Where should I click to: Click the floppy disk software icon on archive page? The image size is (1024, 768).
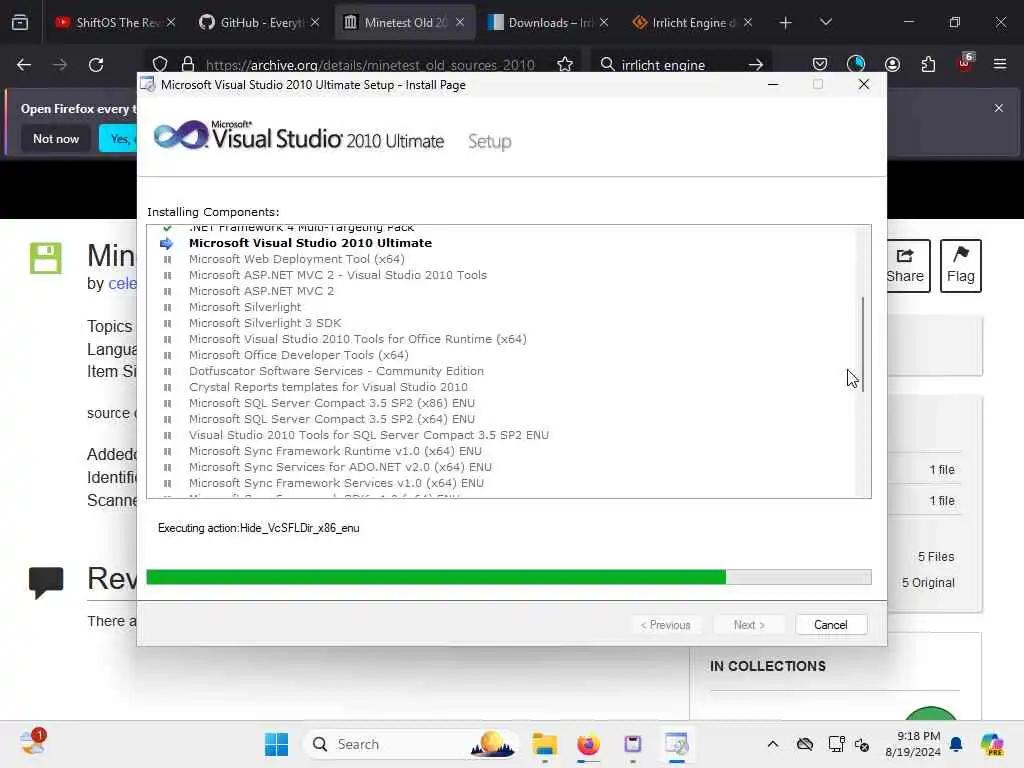46,258
